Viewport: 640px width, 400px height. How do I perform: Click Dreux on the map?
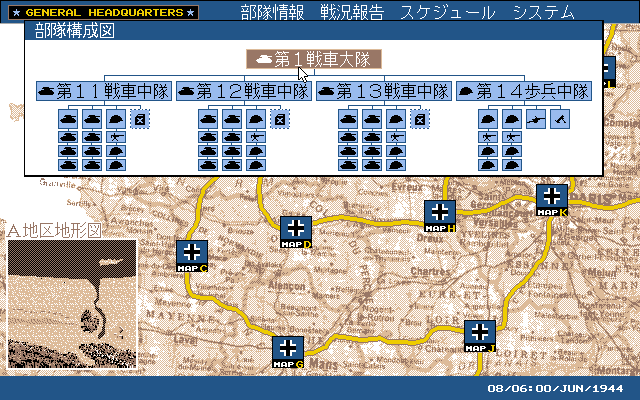click(430, 238)
